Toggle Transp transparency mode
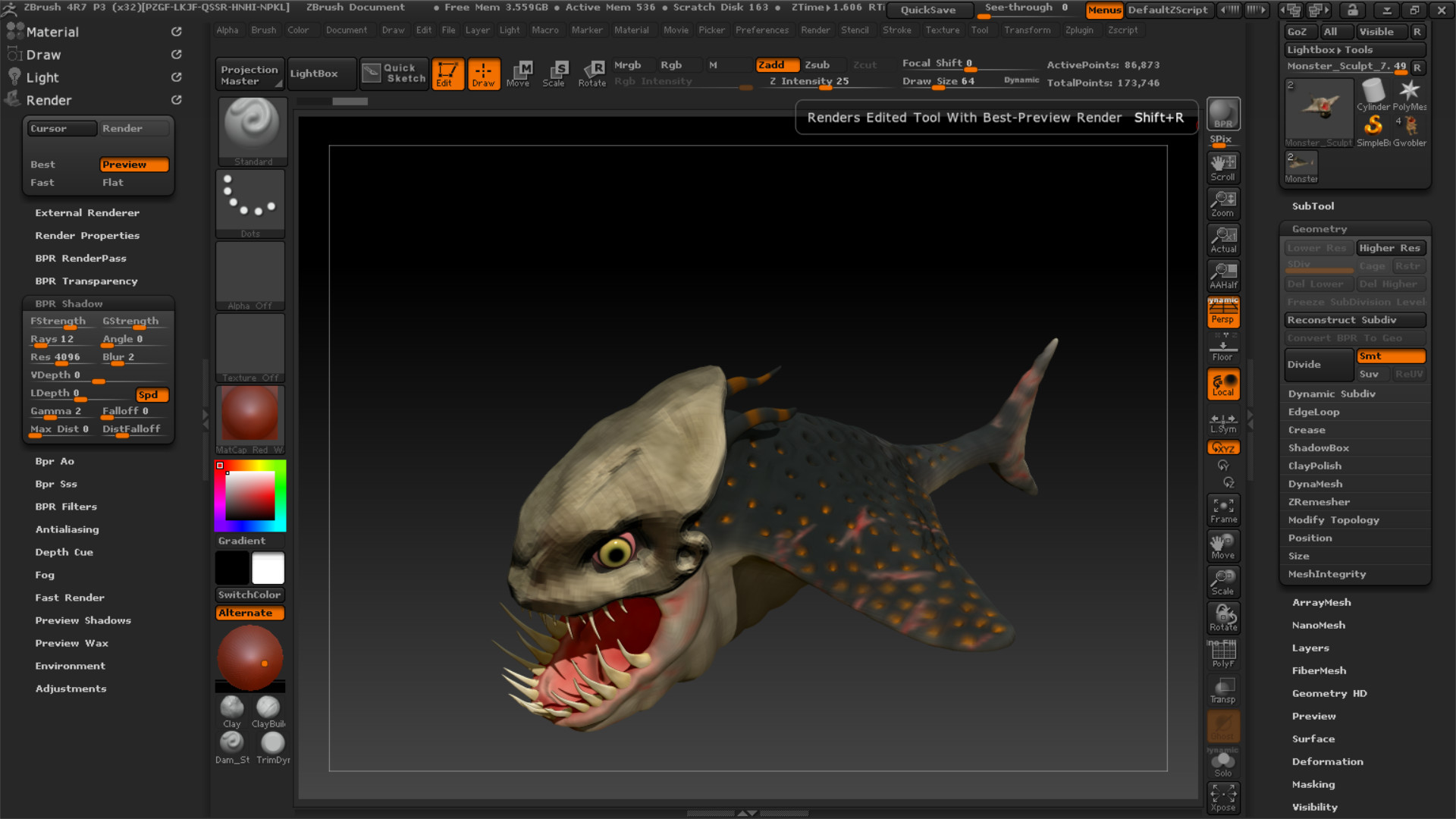Image resolution: width=1456 pixels, height=819 pixels. pyautogui.click(x=1223, y=690)
